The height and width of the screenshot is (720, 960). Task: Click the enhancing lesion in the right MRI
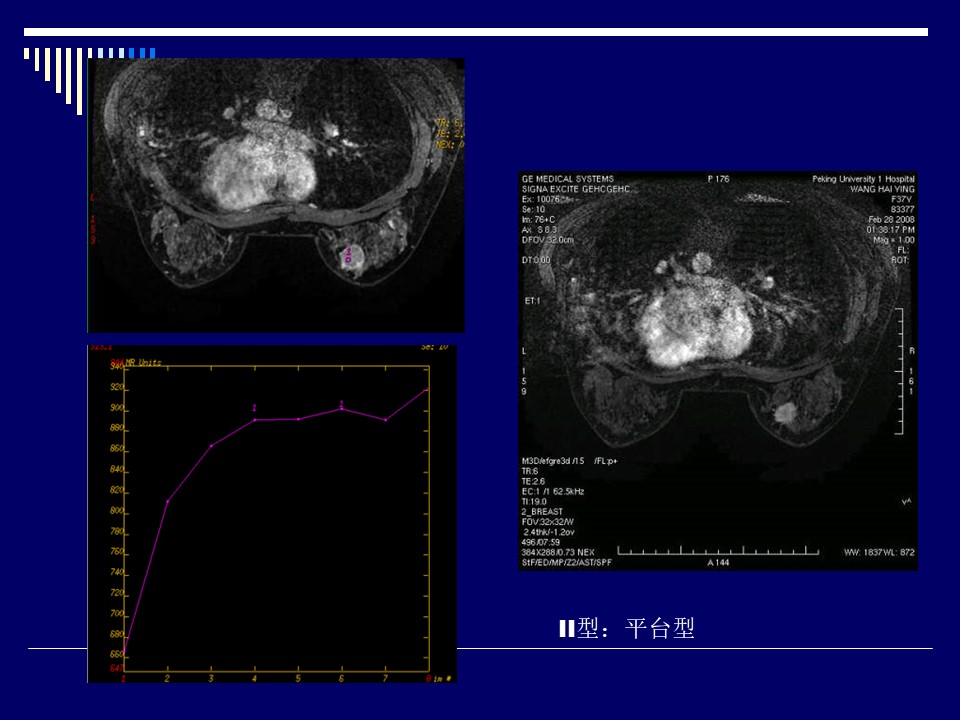tap(784, 413)
